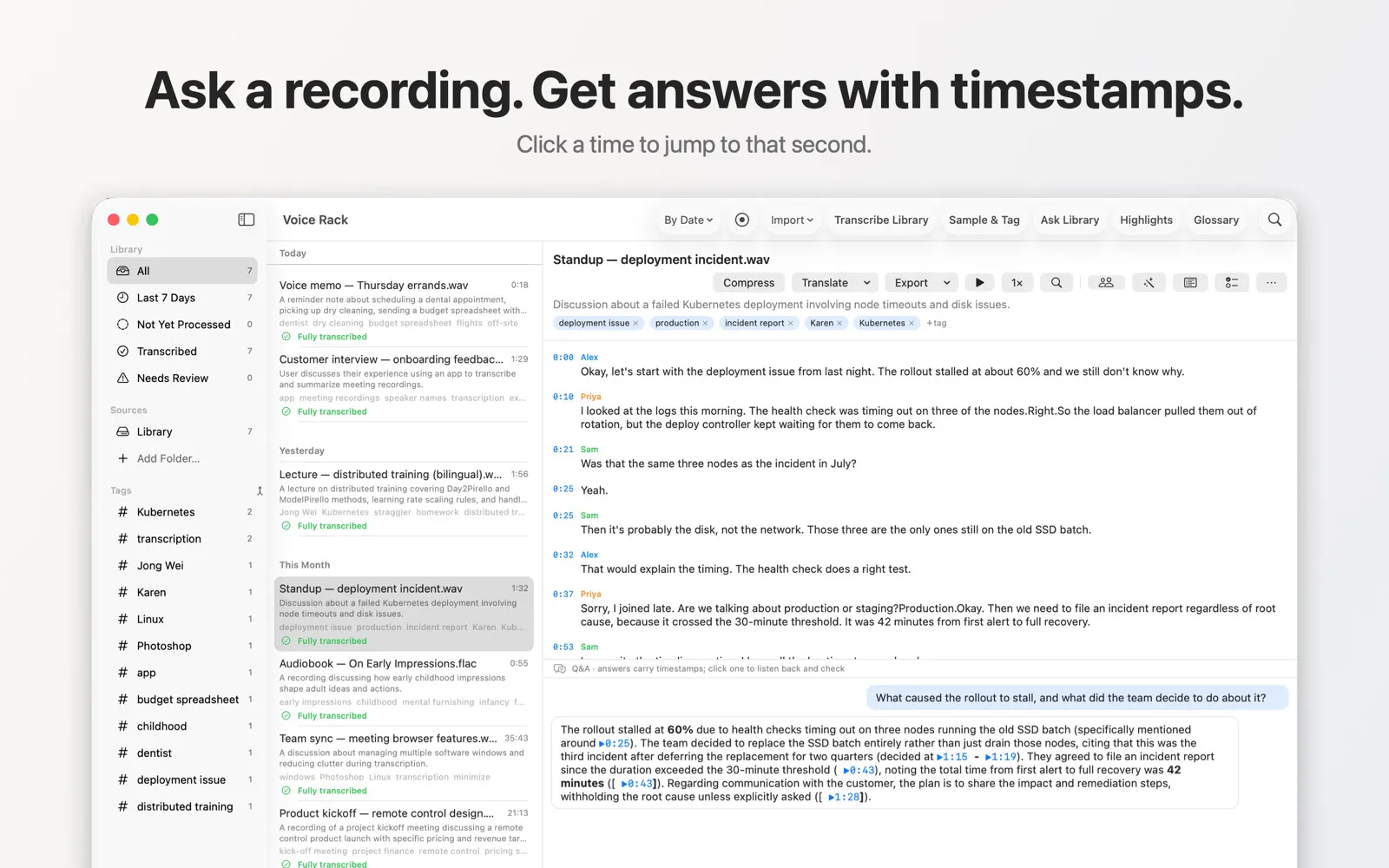The height and width of the screenshot is (868, 1389).
Task: Click Add Folder plus item
Action: pos(158,458)
